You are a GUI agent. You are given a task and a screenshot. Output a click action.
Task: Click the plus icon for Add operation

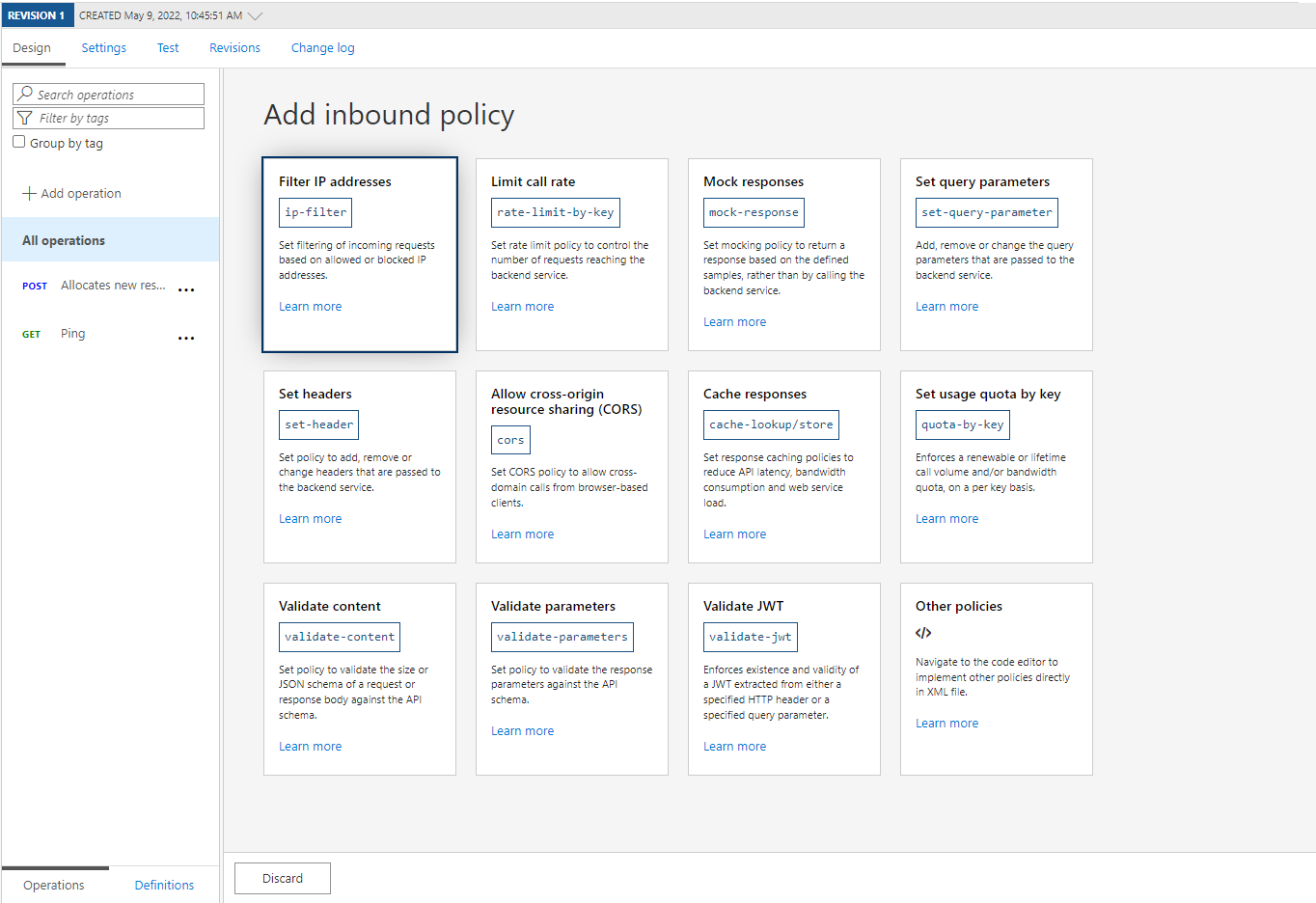[x=29, y=194]
